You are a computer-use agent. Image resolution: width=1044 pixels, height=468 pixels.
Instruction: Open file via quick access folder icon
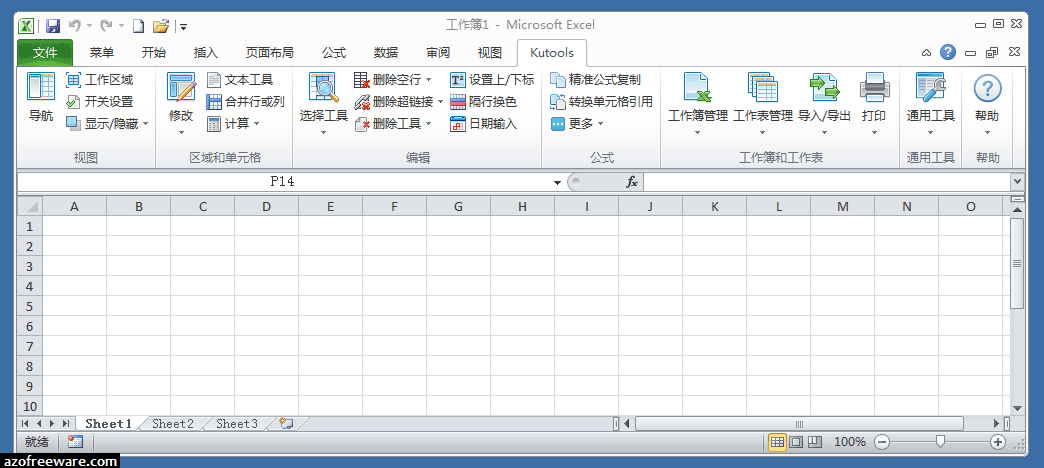[160, 26]
